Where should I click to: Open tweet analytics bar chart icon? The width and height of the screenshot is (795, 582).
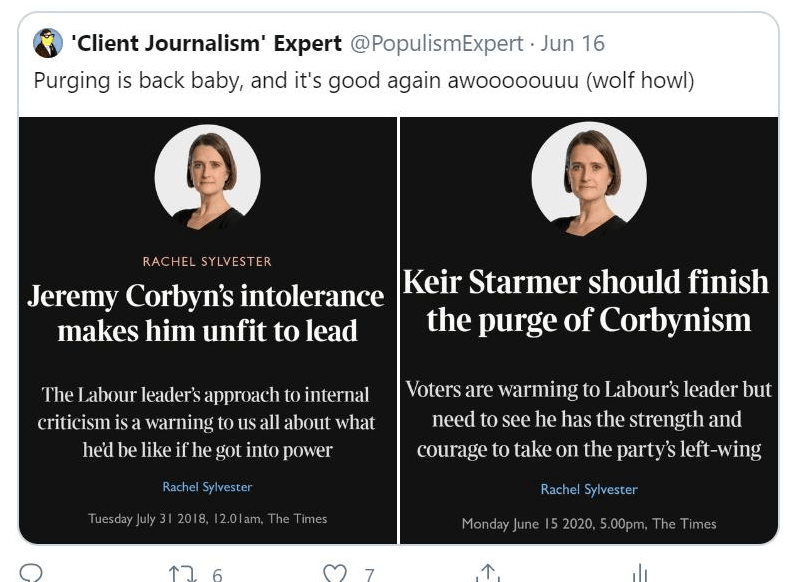(640, 574)
